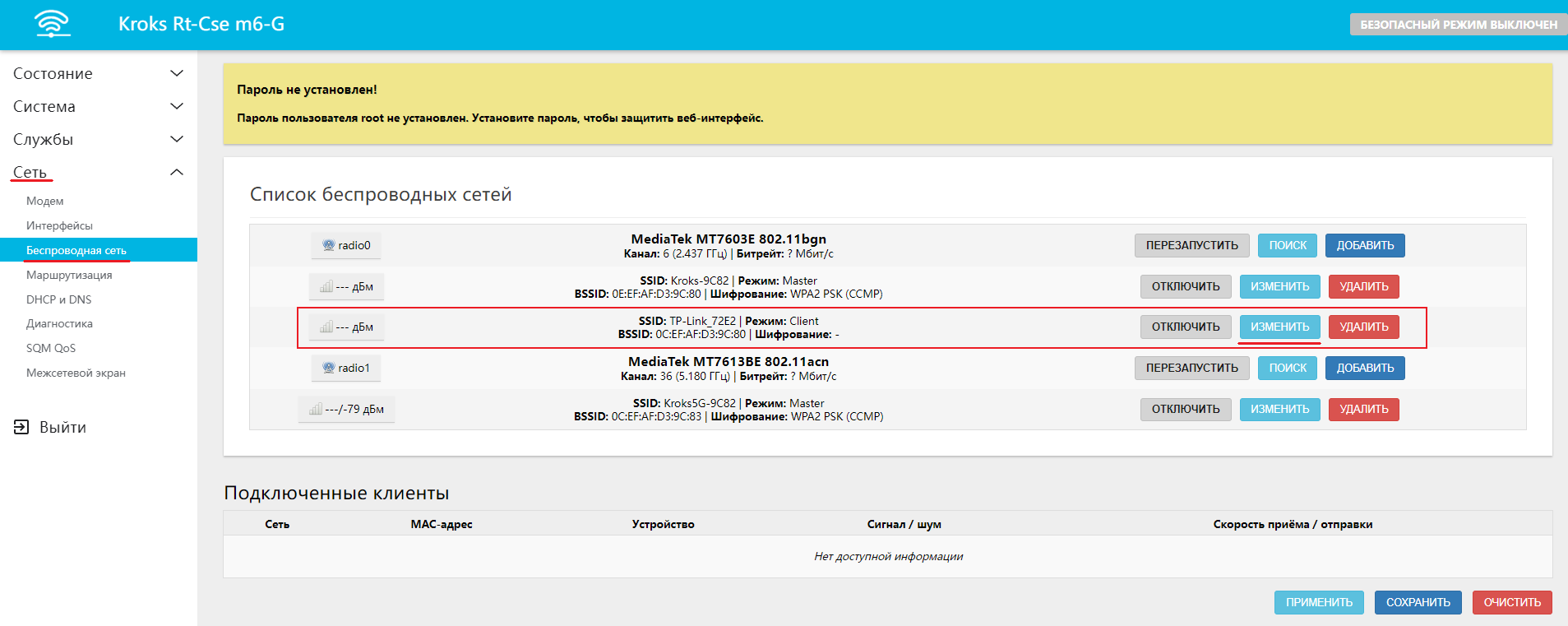Image resolution: width=1568 pixels, height=626 pixels.
Task: Expand the Службы menu section
Action: coord(176,139)
